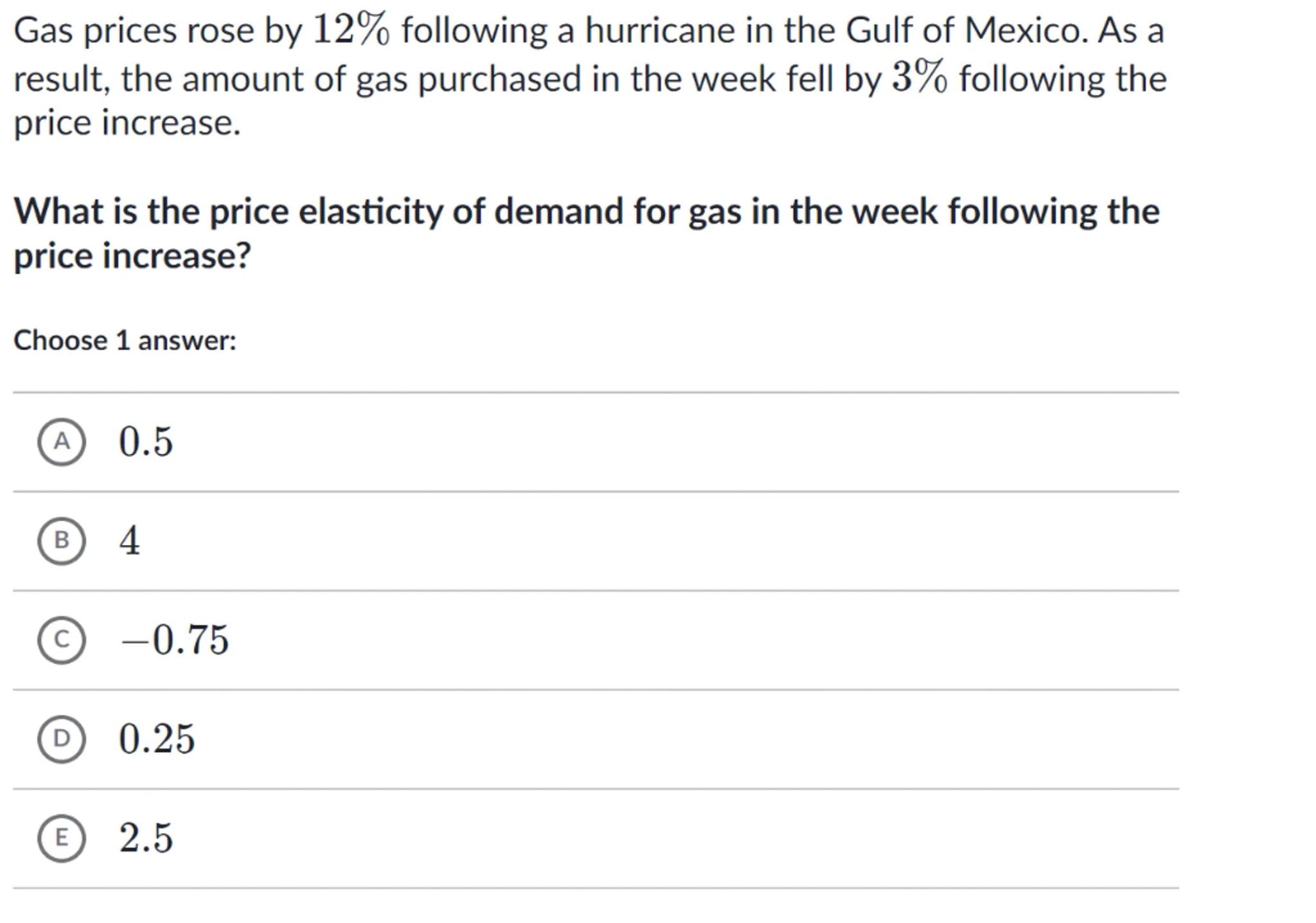Click the answer value 2.5
This screenshot has width=1316, height=923.
pos(146,838)
